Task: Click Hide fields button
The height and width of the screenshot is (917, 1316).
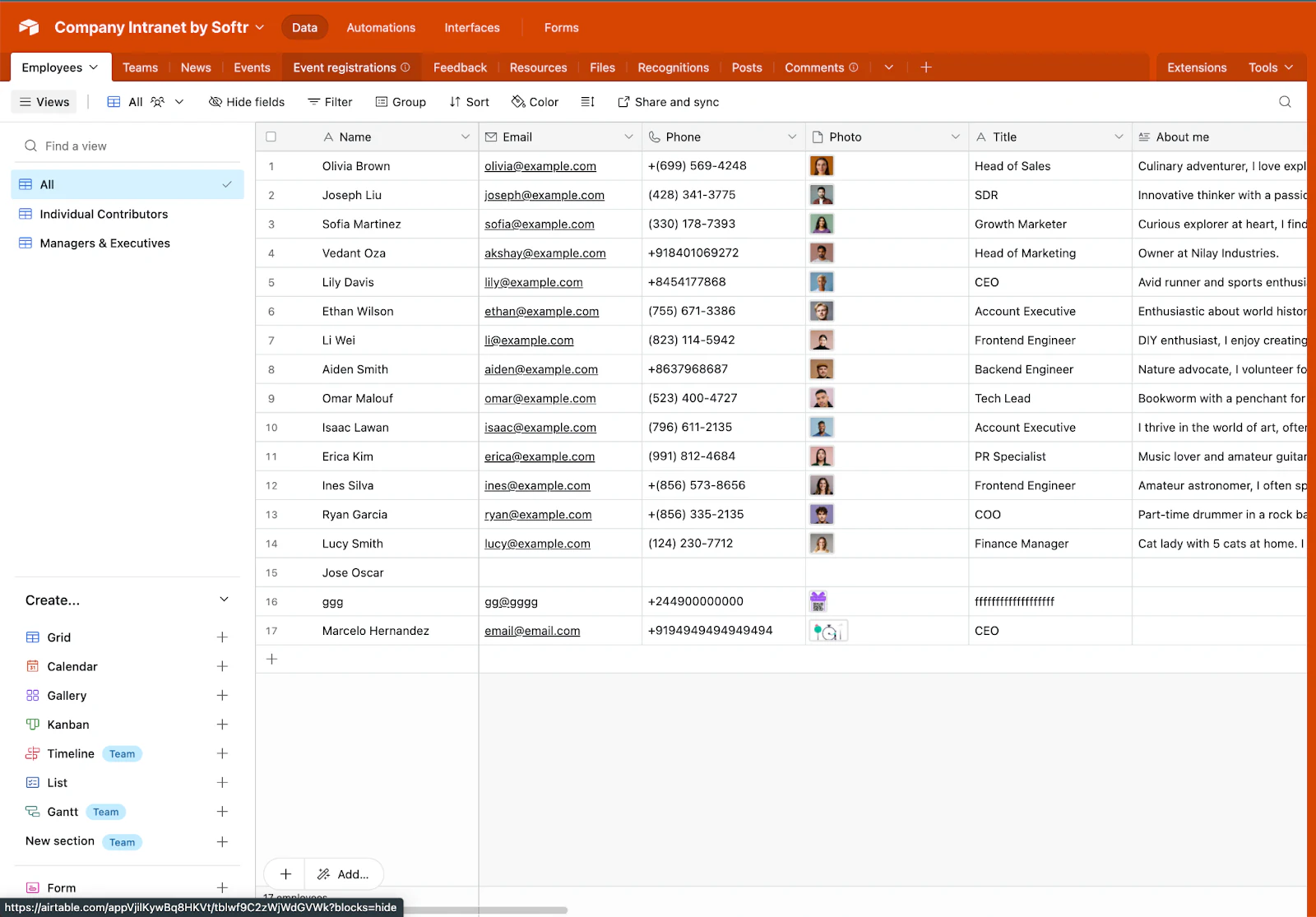Action: pyautogui.click(x=247, y=102)
